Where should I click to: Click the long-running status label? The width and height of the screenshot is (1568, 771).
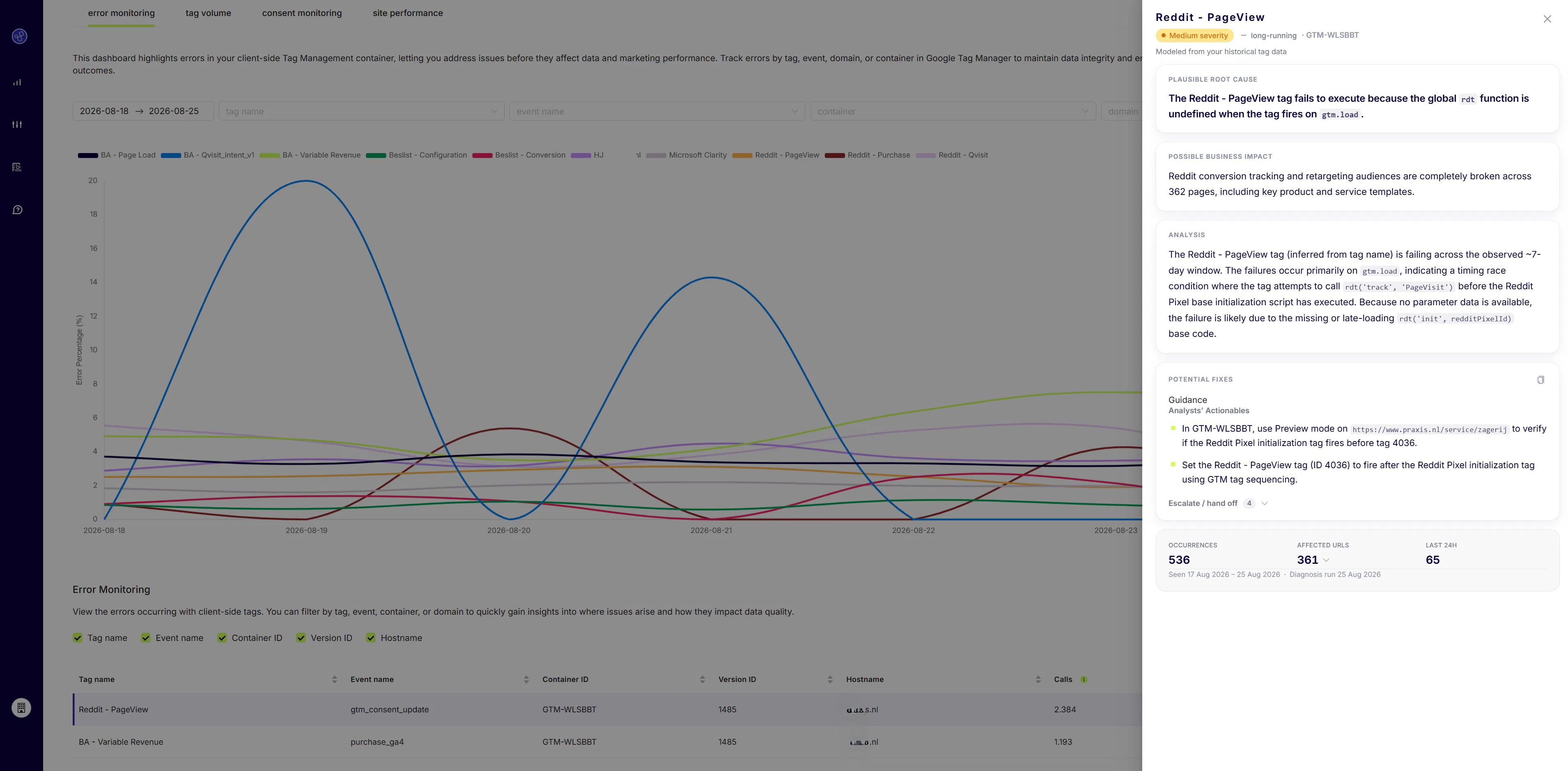click(x=1273, y=35)
